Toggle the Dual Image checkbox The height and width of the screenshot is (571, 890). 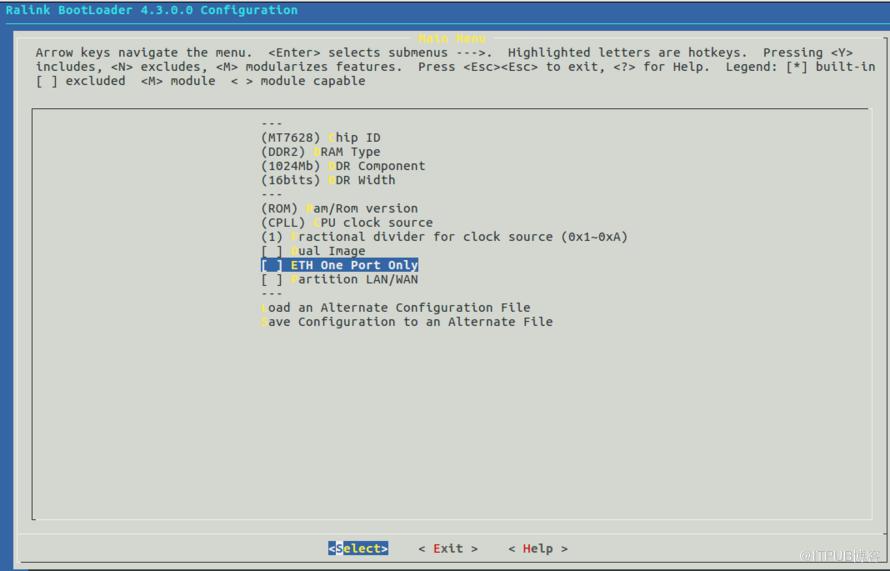click(271, 251)
